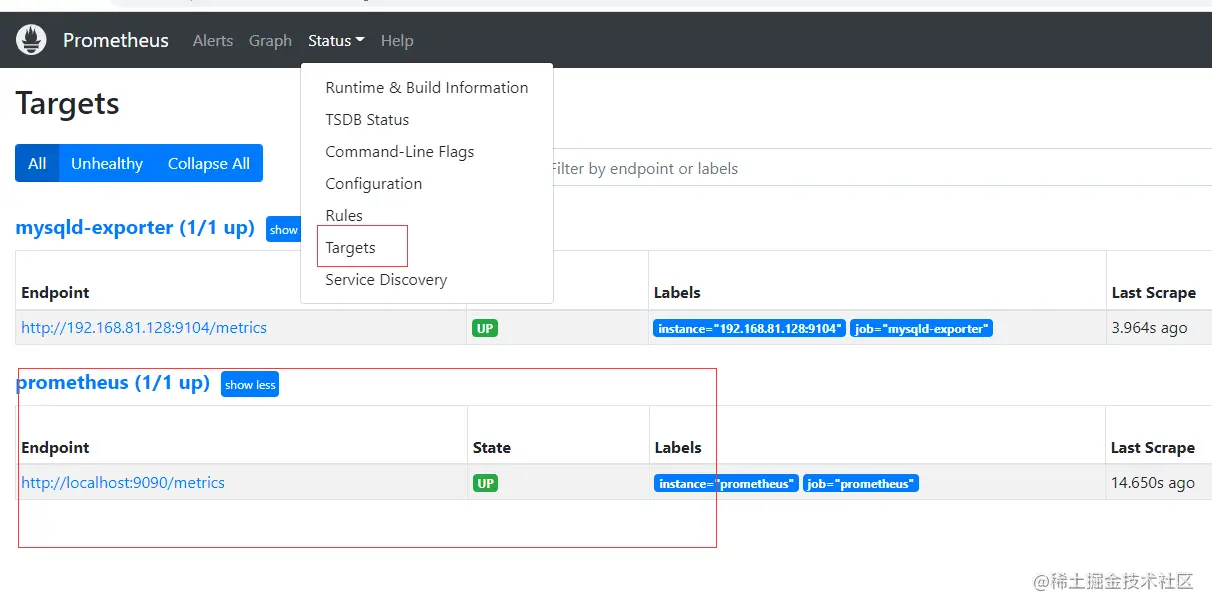The height and width of the screenshot is (610, 1212).
Task: Open Service Discovery menu entry
Action: tap(427, 280)
